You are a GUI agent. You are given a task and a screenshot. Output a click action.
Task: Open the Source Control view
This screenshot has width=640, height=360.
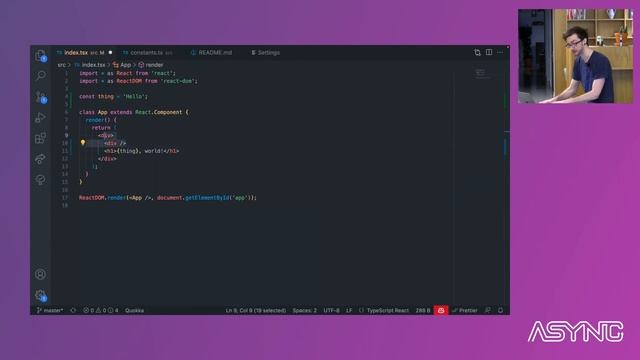(x=40, y=97)
